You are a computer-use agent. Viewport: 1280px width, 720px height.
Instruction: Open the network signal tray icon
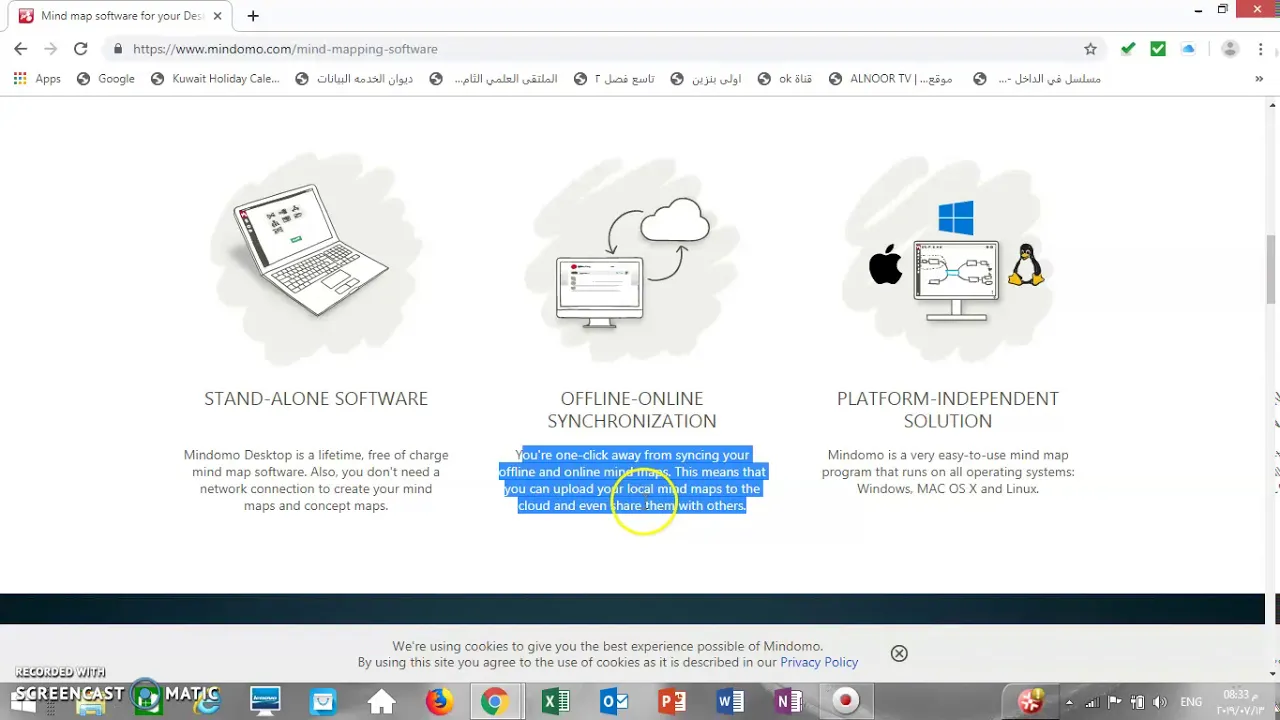pos(1094,702)
